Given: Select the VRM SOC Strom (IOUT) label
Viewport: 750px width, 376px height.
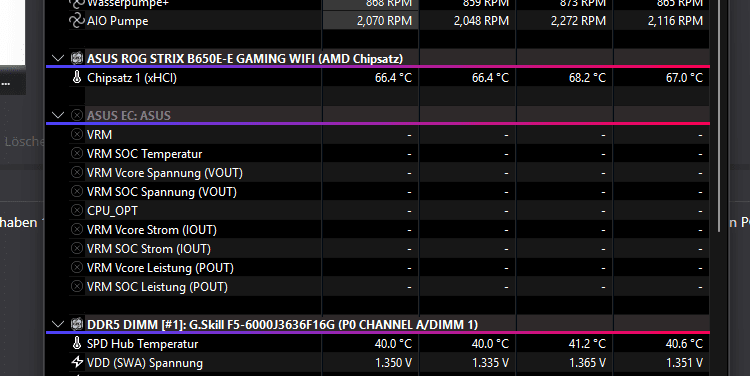Looking at the screenshot, I should [x=149, y=249].
